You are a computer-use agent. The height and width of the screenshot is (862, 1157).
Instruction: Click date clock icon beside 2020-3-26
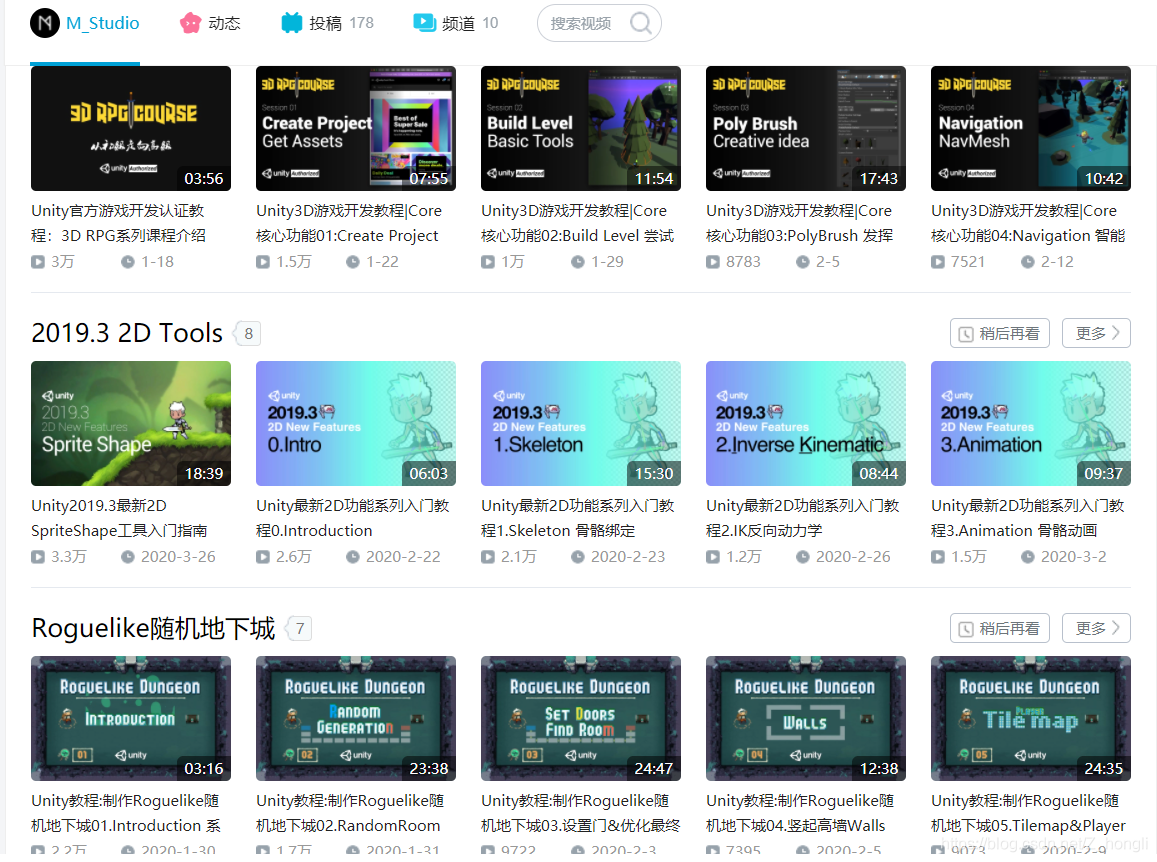(x=128, y=557)
